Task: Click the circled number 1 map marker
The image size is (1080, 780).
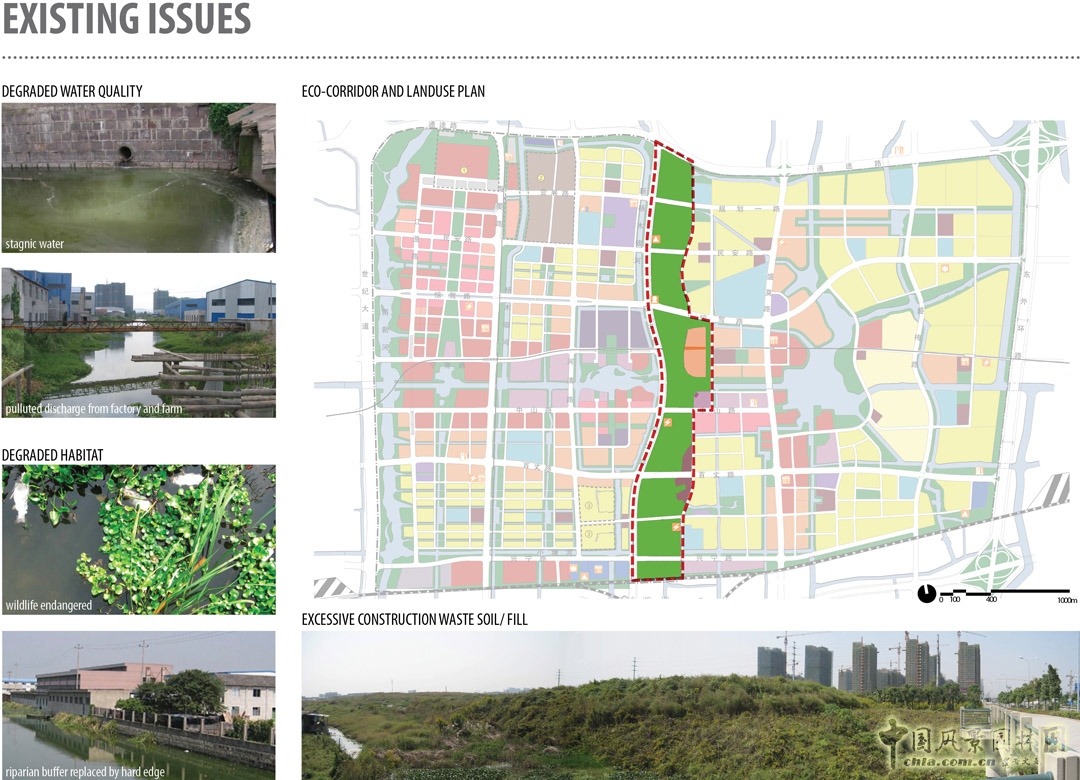Action: point(464,171)
